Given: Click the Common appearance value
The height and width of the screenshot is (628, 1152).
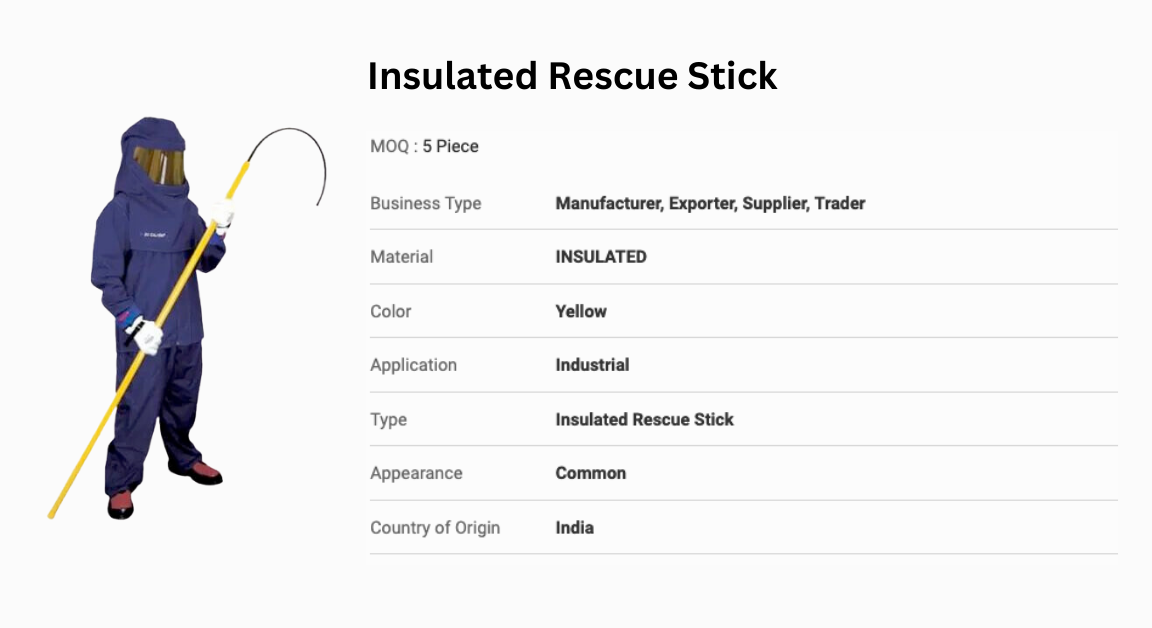Looking at the screenshot, I should (590, 473).
